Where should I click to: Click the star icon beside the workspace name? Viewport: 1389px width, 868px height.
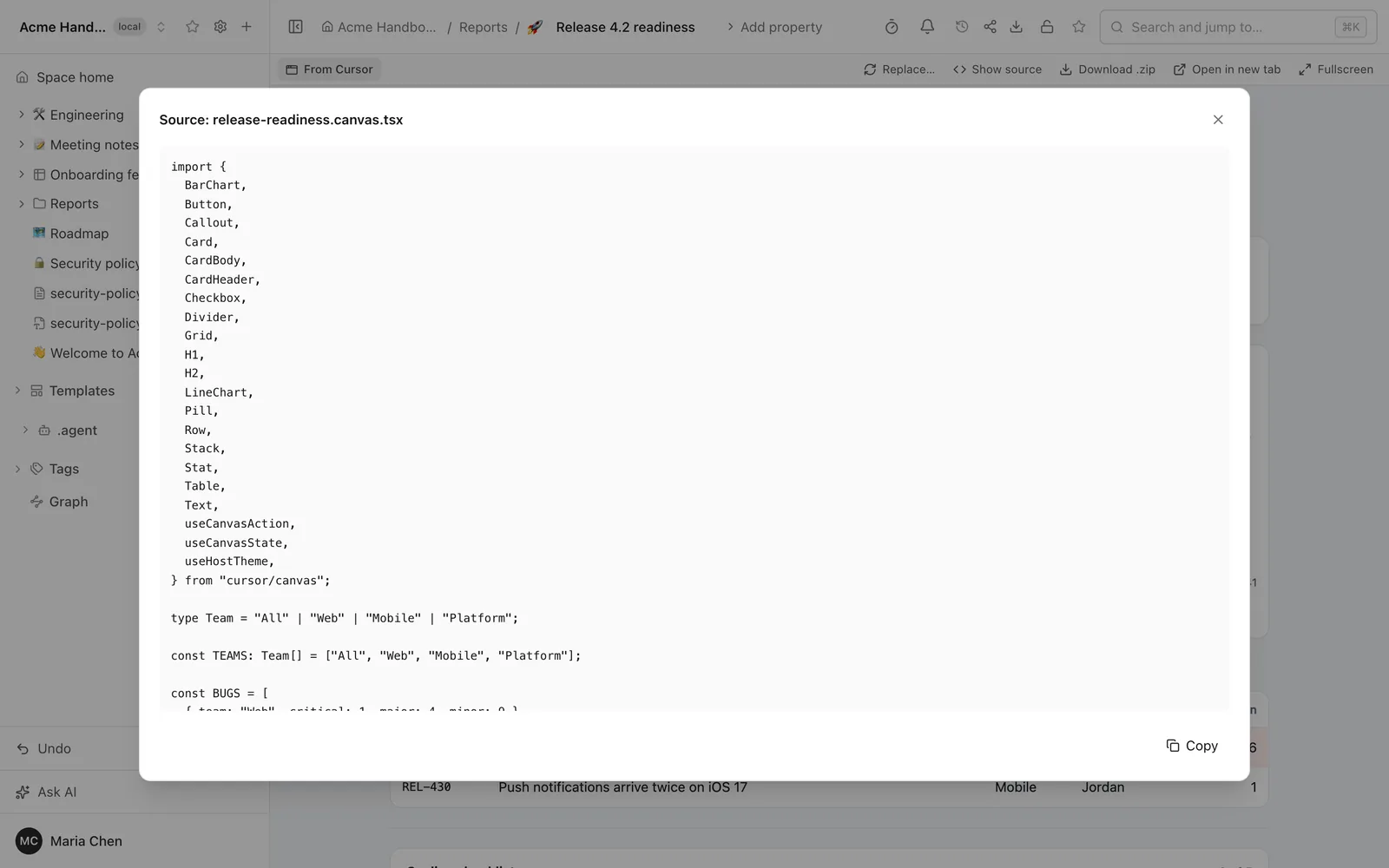coord(193,27)
